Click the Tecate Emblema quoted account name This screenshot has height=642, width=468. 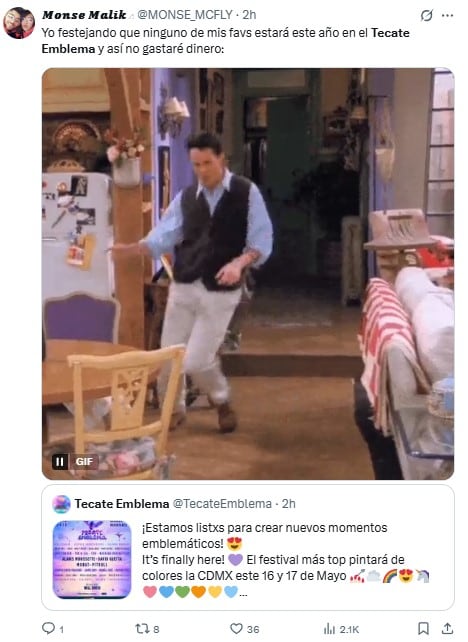[x=122, y=504]
